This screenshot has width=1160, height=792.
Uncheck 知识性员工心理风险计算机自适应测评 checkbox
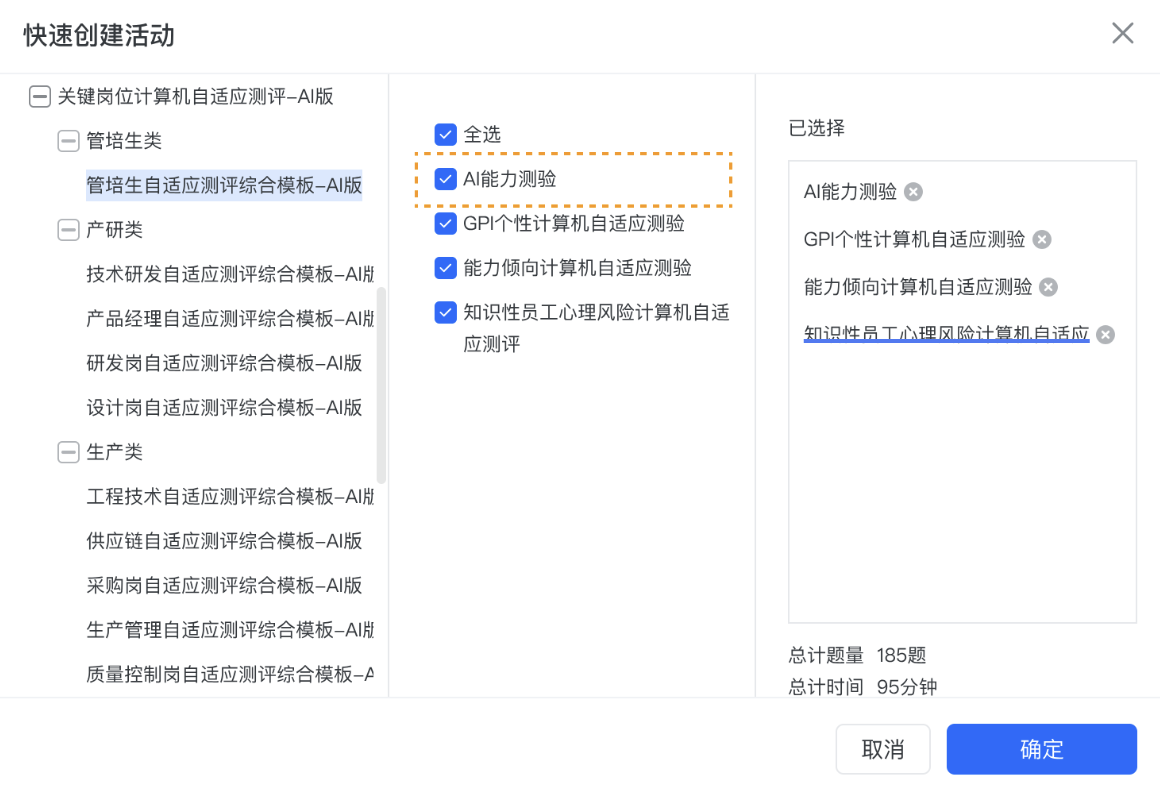[445, 312]
